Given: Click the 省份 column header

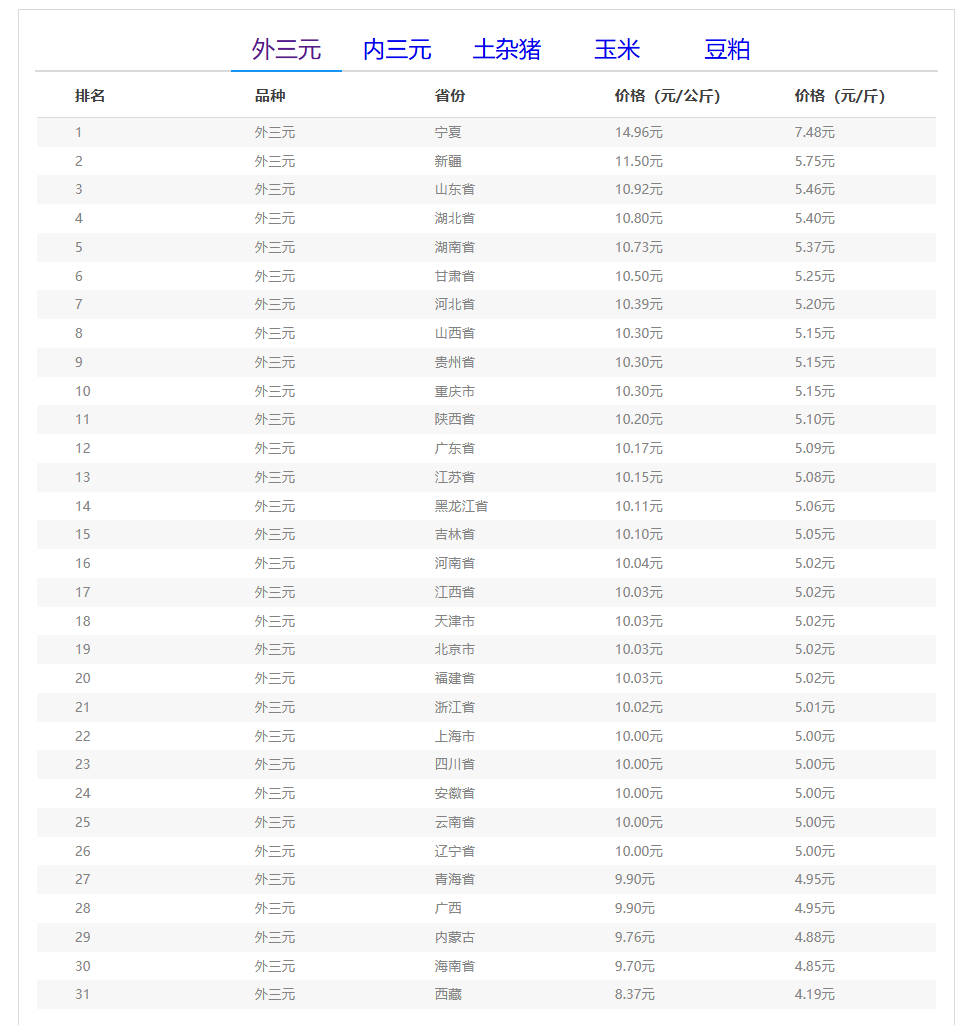Looking at the screenshot, I should tap(450, 96).
